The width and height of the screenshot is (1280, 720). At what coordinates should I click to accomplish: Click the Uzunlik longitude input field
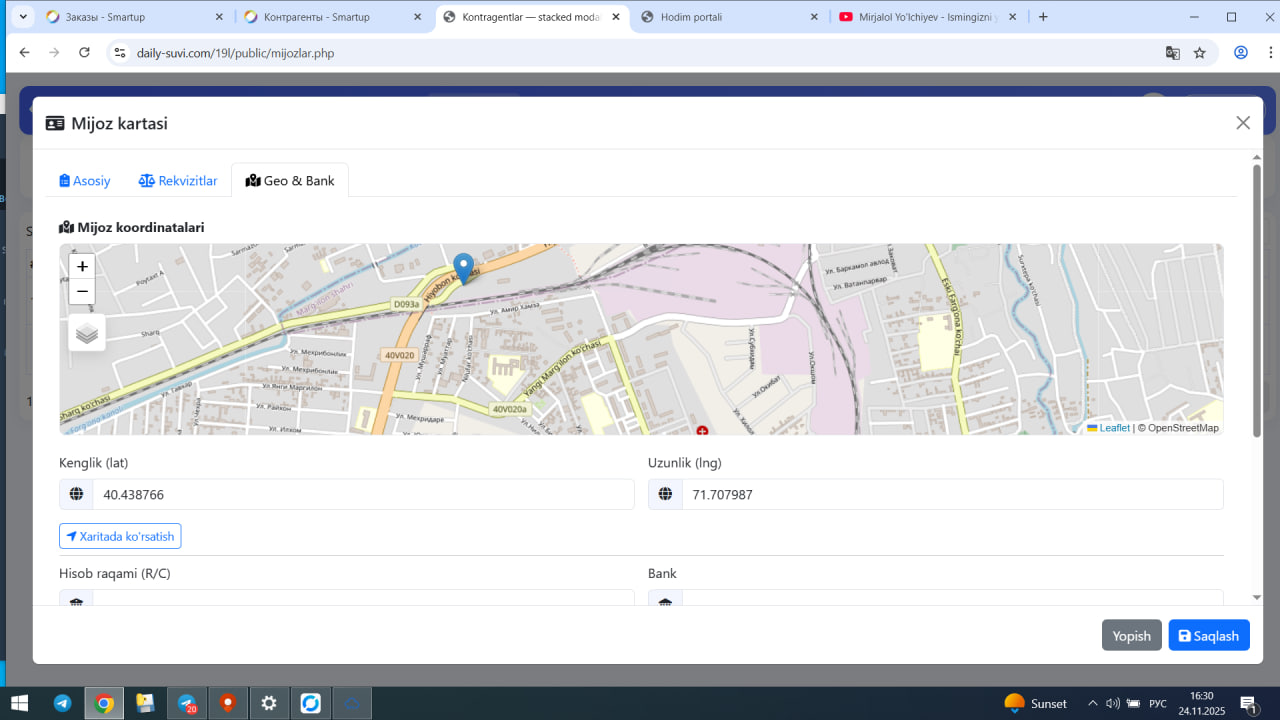click(x=952, y=494)
